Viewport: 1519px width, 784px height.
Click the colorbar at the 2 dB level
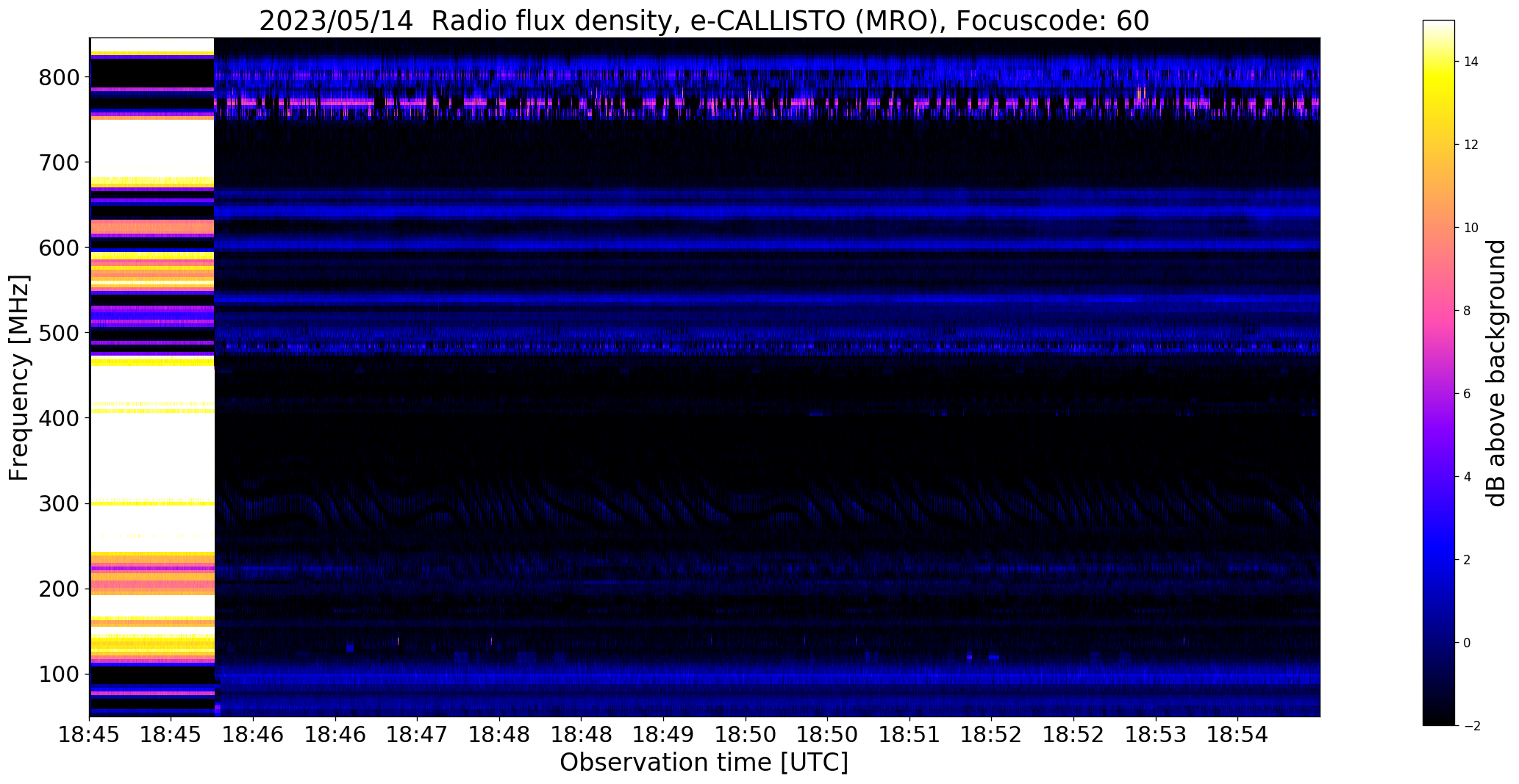1439,560
